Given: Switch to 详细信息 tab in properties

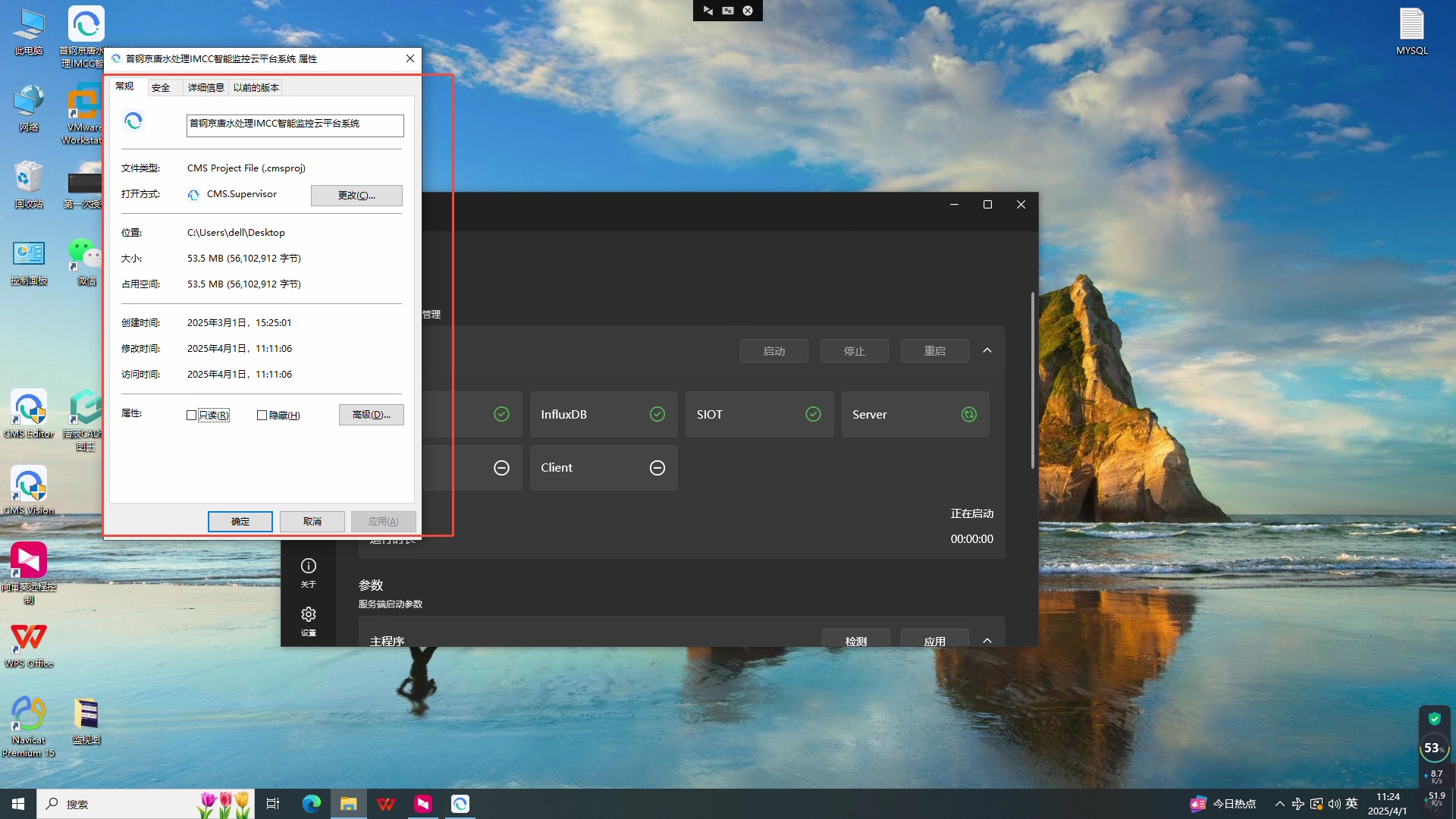Looking at the screenshot, I should coord(206,88).
